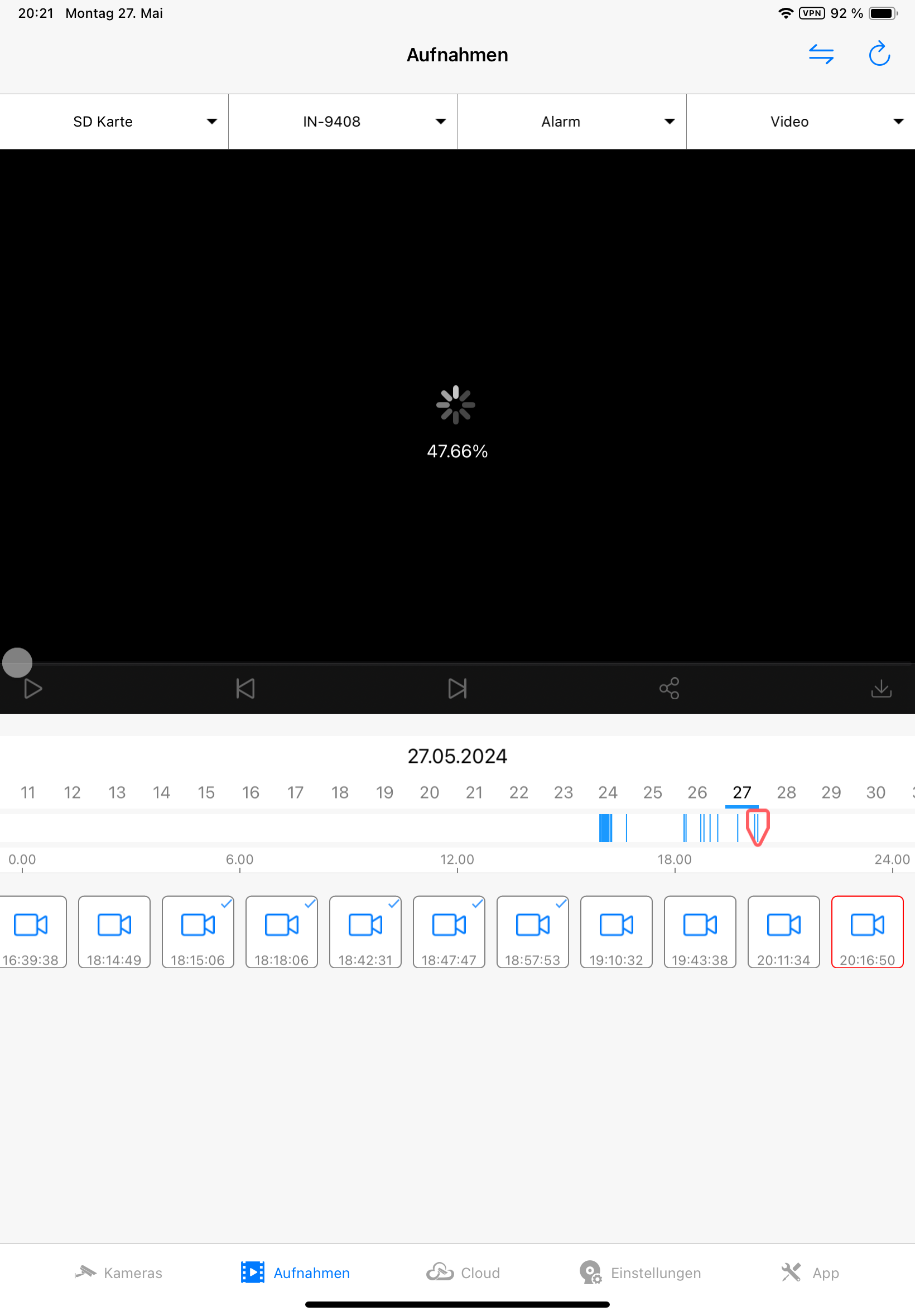915x1316 pixels.
Task: Share the current recording
Action: pyautogui.click(x=669, y=689)
